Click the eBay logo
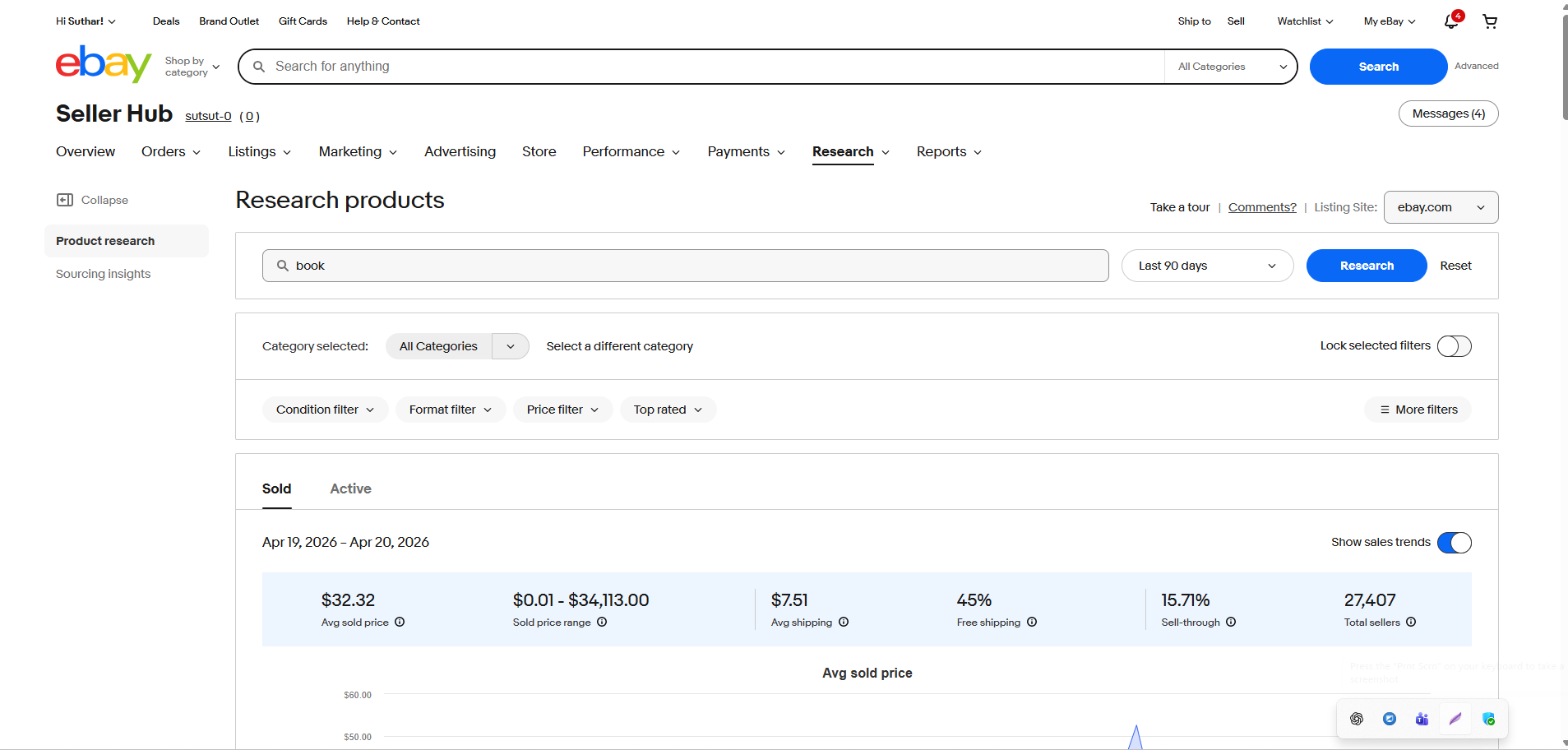This screenshot has width=1568, height=750. click(104, 64)
